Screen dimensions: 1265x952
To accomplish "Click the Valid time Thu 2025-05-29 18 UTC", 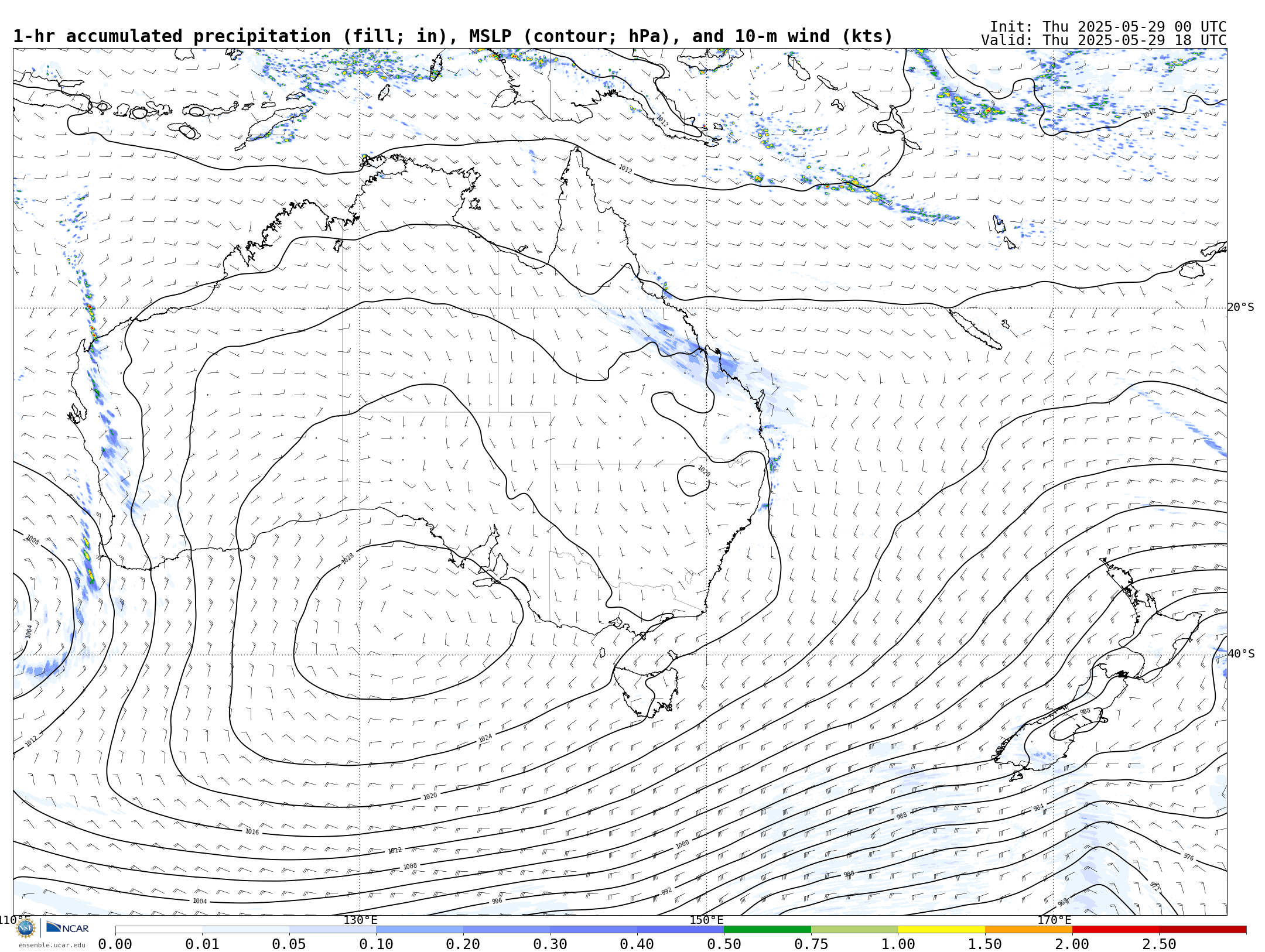I will click(x=1104, y=40).
